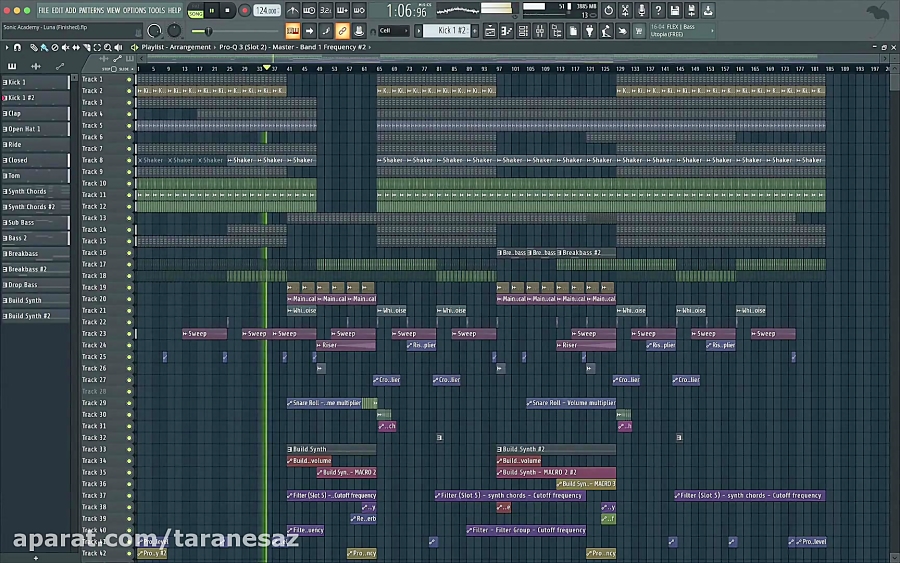Screen dimensions: 900x563
Task: Open the plugin picker plug icon
Action: tap(589, 31)
